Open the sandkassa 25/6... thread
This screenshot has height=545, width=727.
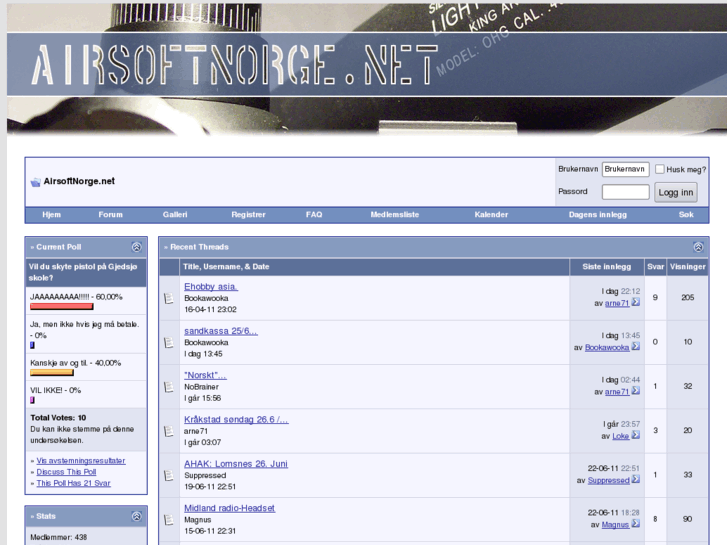pyautogui.click(x=221, y=331)
